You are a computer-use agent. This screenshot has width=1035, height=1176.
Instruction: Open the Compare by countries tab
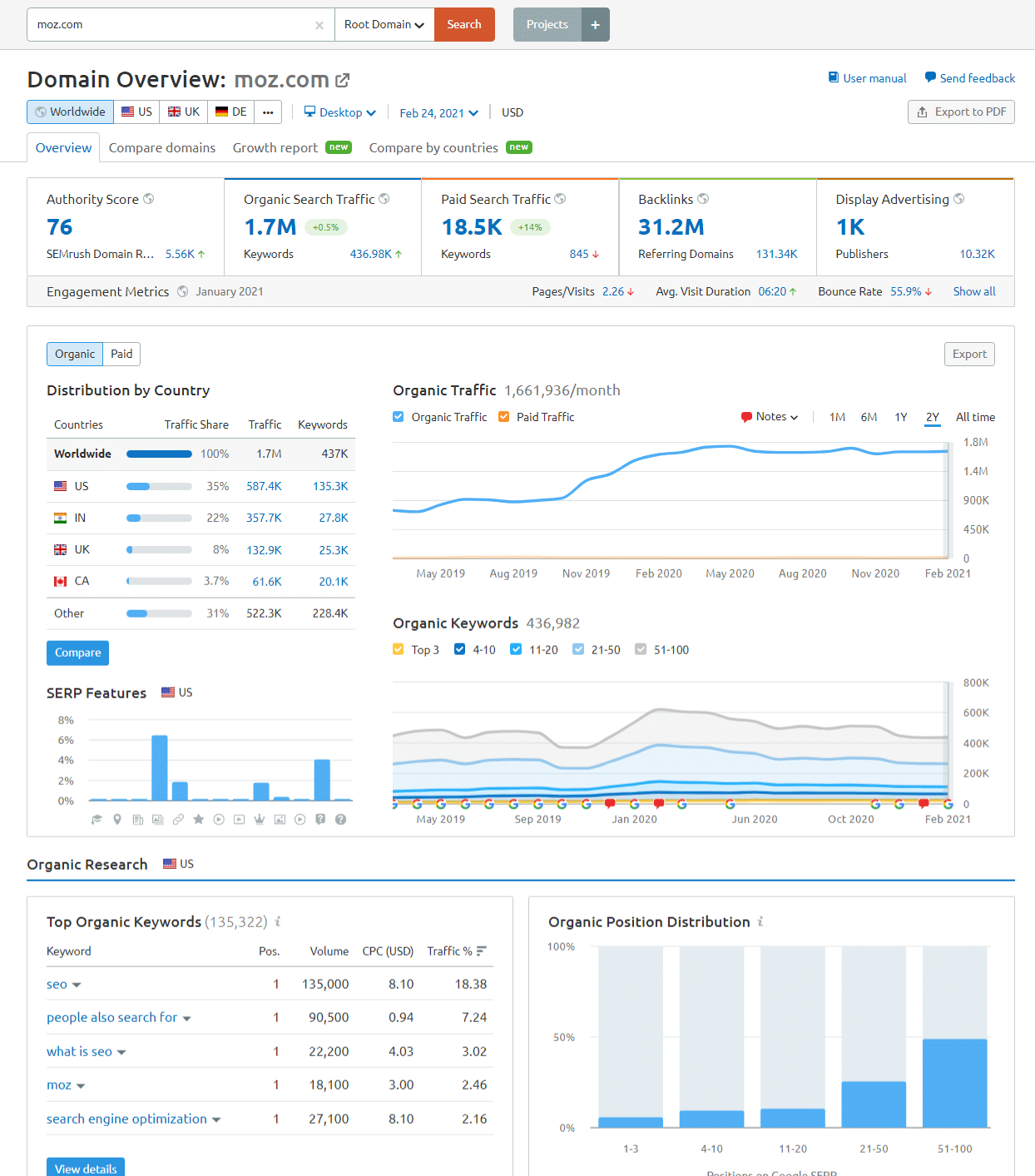point(450,147)
